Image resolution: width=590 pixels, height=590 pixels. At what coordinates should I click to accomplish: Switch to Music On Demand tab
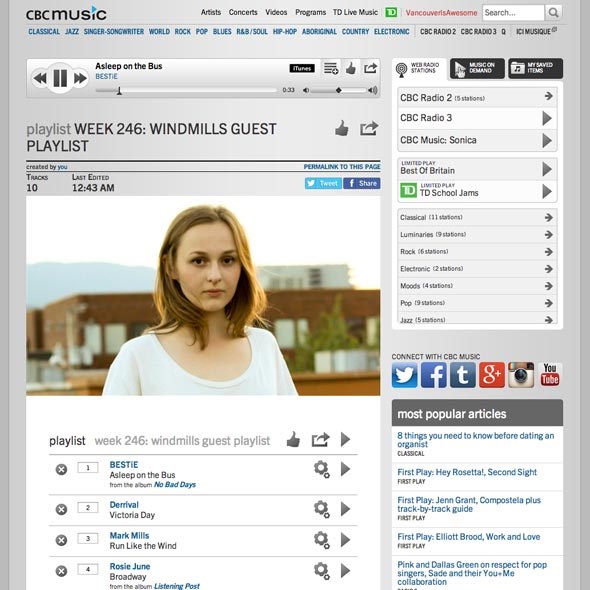477,68
